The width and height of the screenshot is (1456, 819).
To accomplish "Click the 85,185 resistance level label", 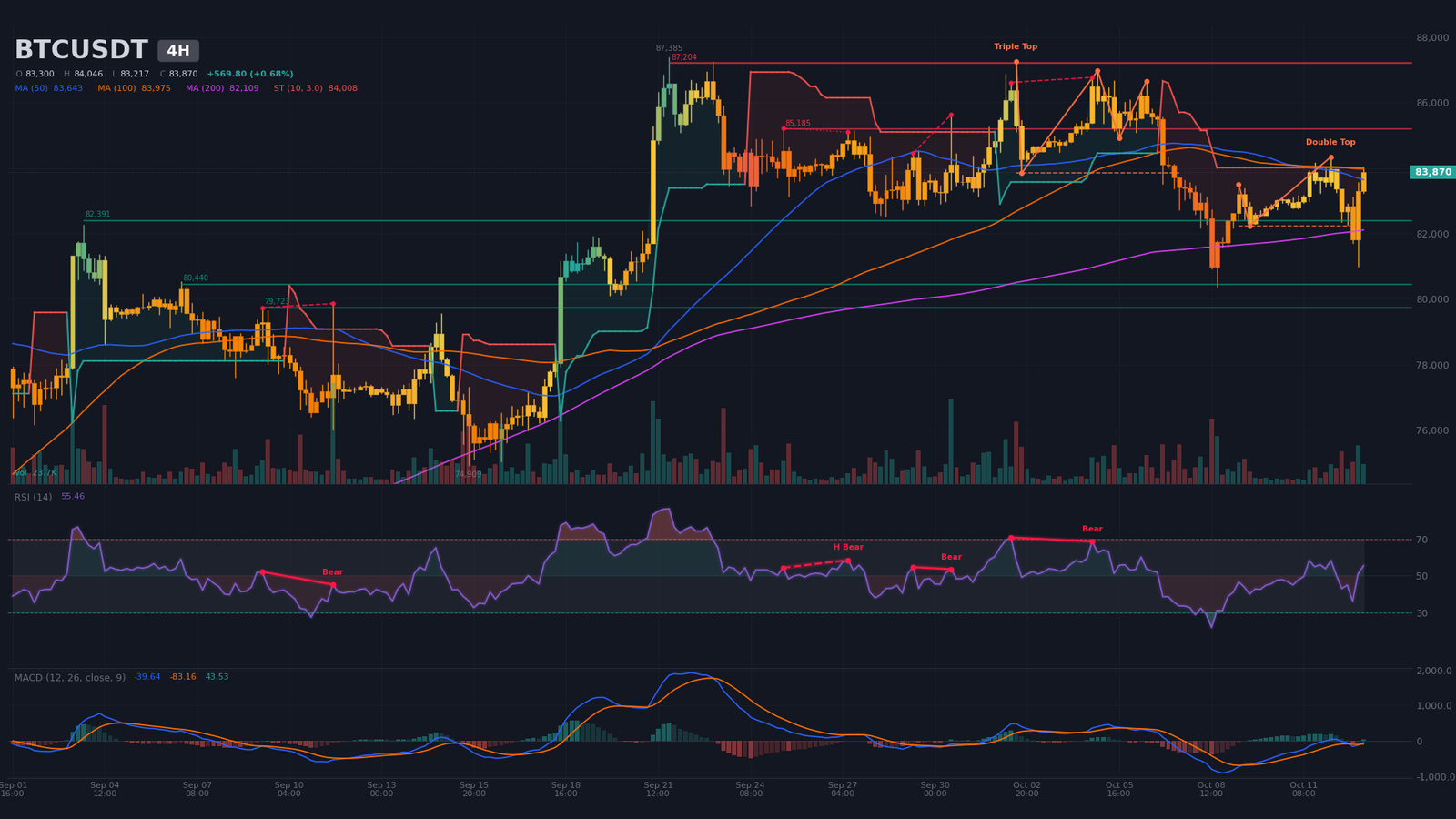I will coord(798,123).
